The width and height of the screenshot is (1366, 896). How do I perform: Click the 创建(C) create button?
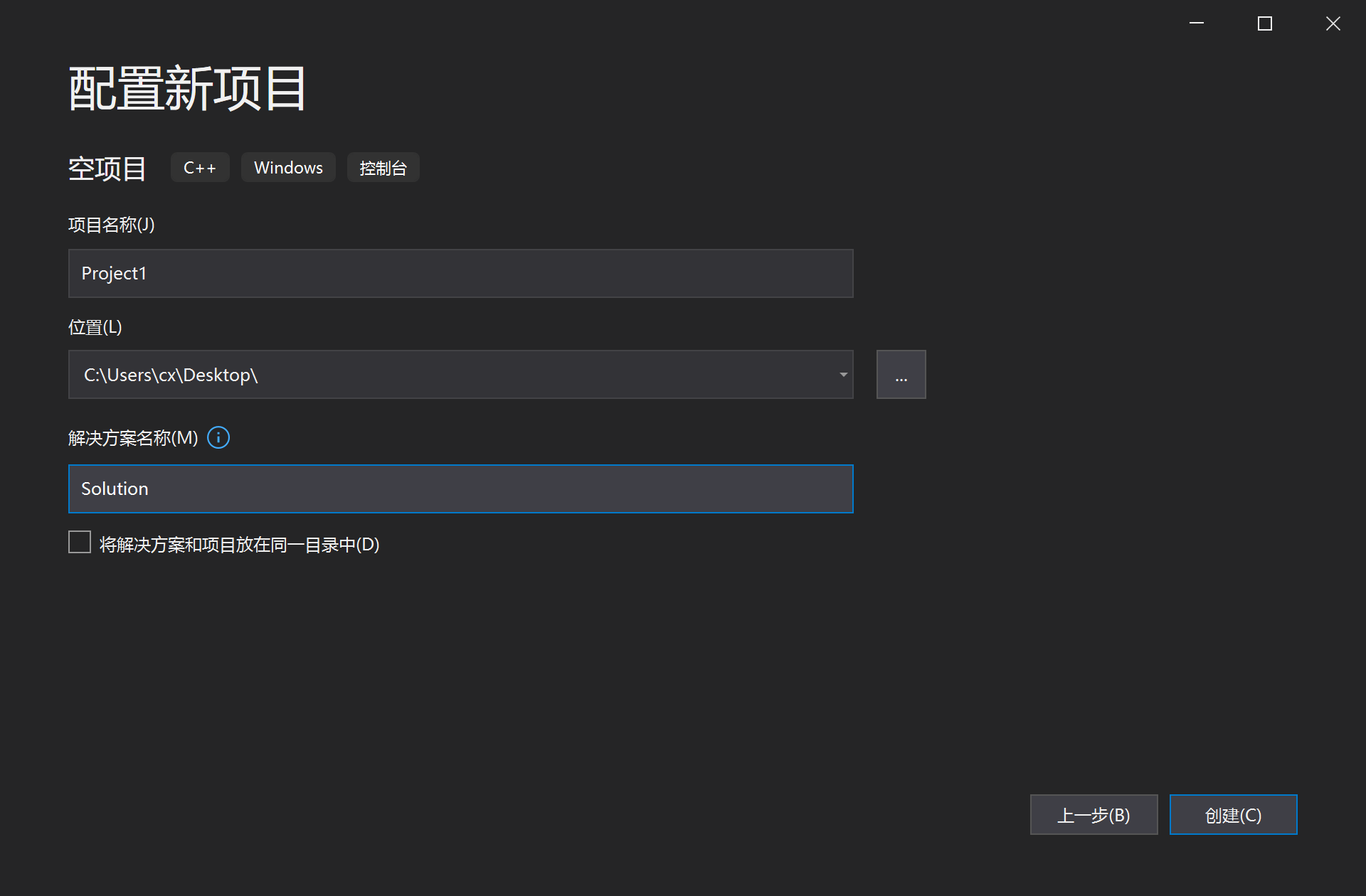[1233, 815]
